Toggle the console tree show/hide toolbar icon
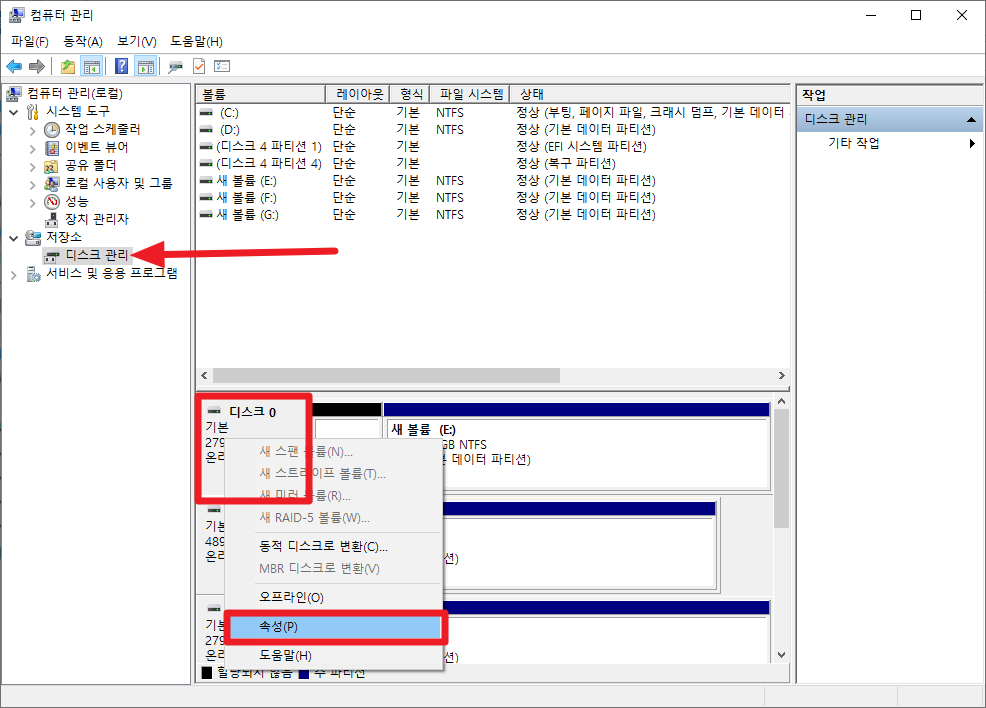986x708 pixels. point(94,66)
